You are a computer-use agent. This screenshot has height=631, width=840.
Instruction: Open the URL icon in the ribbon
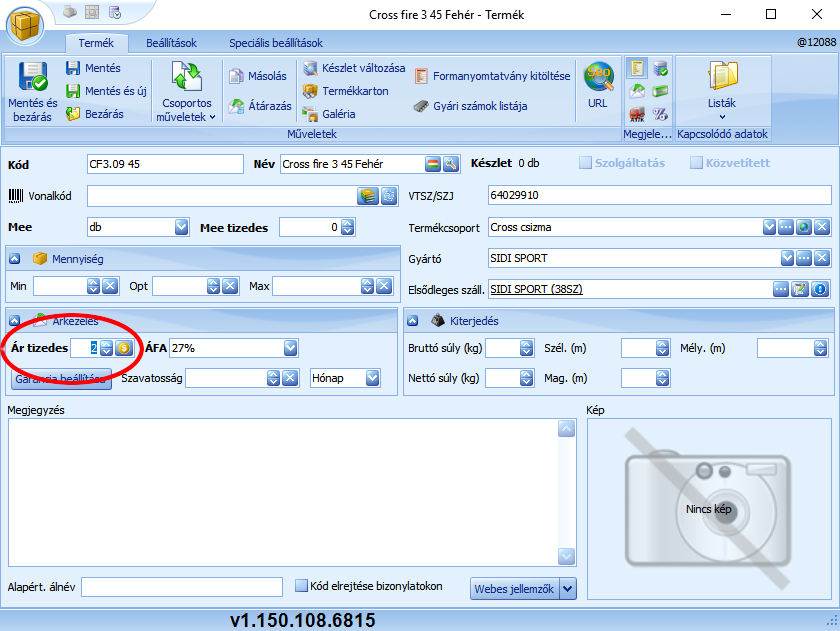pyautogui.click(x=598, y=77)
